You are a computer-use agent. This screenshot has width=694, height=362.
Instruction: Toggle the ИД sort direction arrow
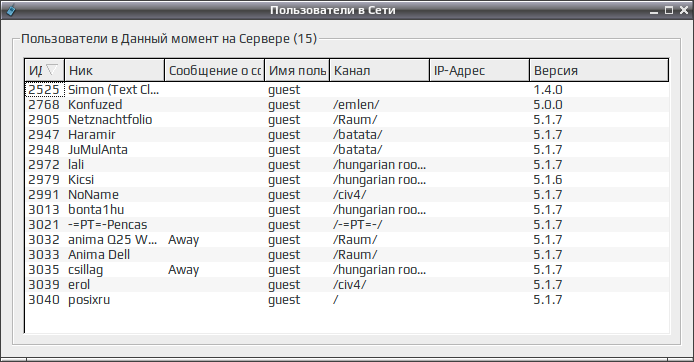52,70
